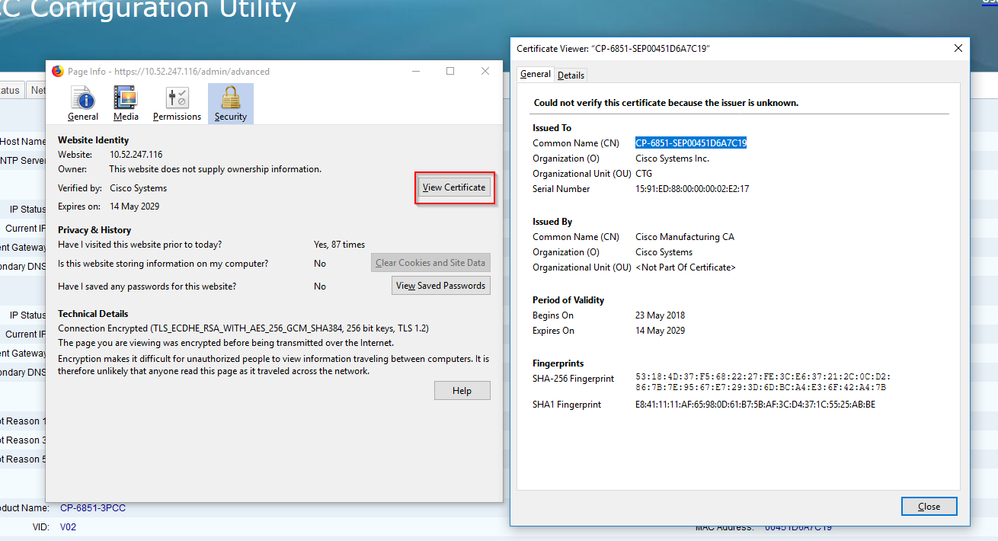Click 'Verified by: Cisco Systems' value
The width and height of the screenshot is (998, 541).
(138, 188)
